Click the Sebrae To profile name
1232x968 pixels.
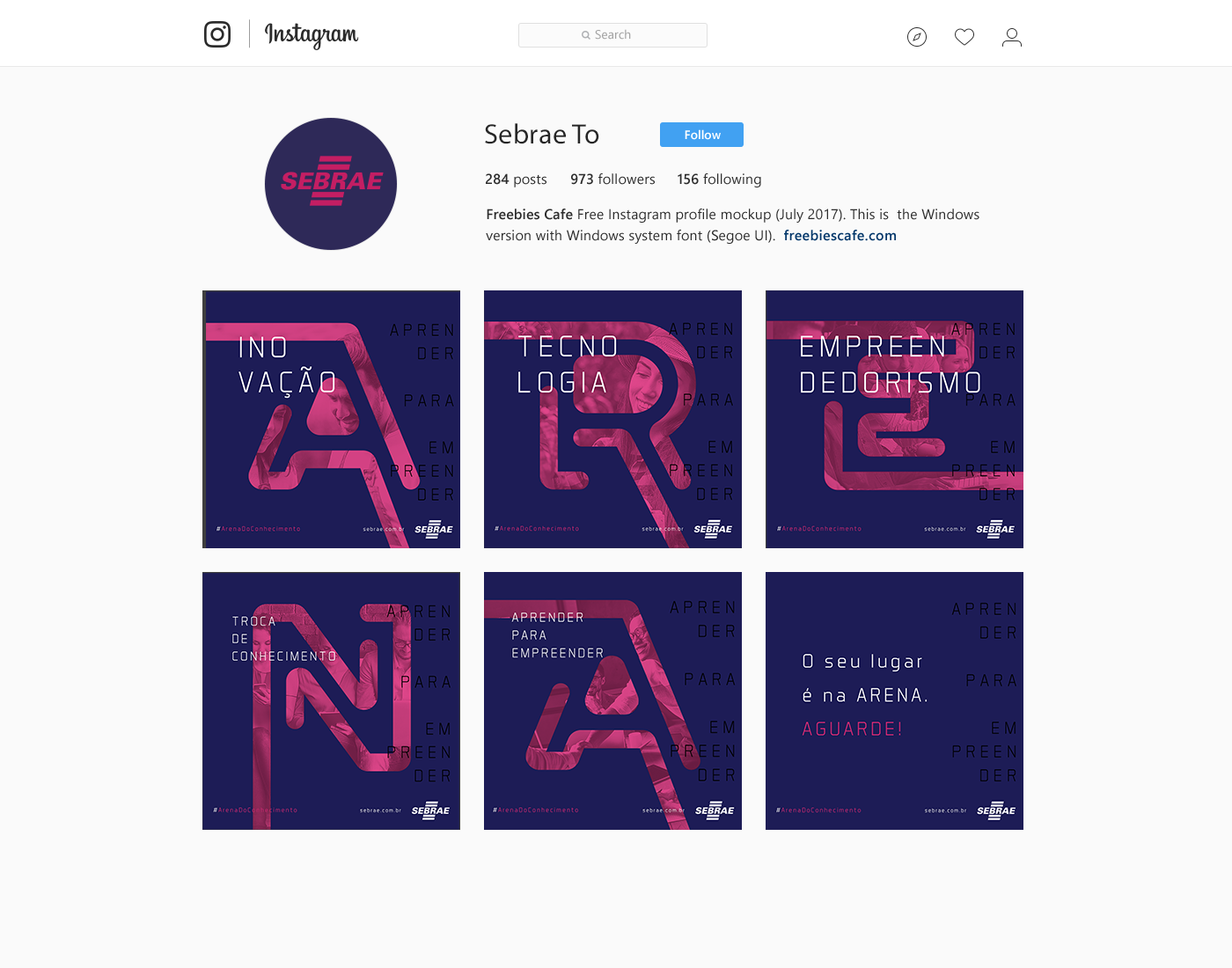point(541,135)
